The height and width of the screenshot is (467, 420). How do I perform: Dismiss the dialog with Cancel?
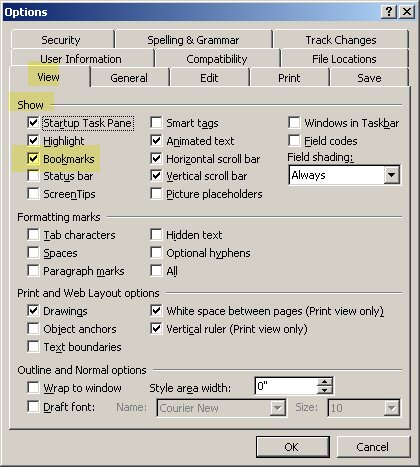pyautogui.click(x=373, y=447)
